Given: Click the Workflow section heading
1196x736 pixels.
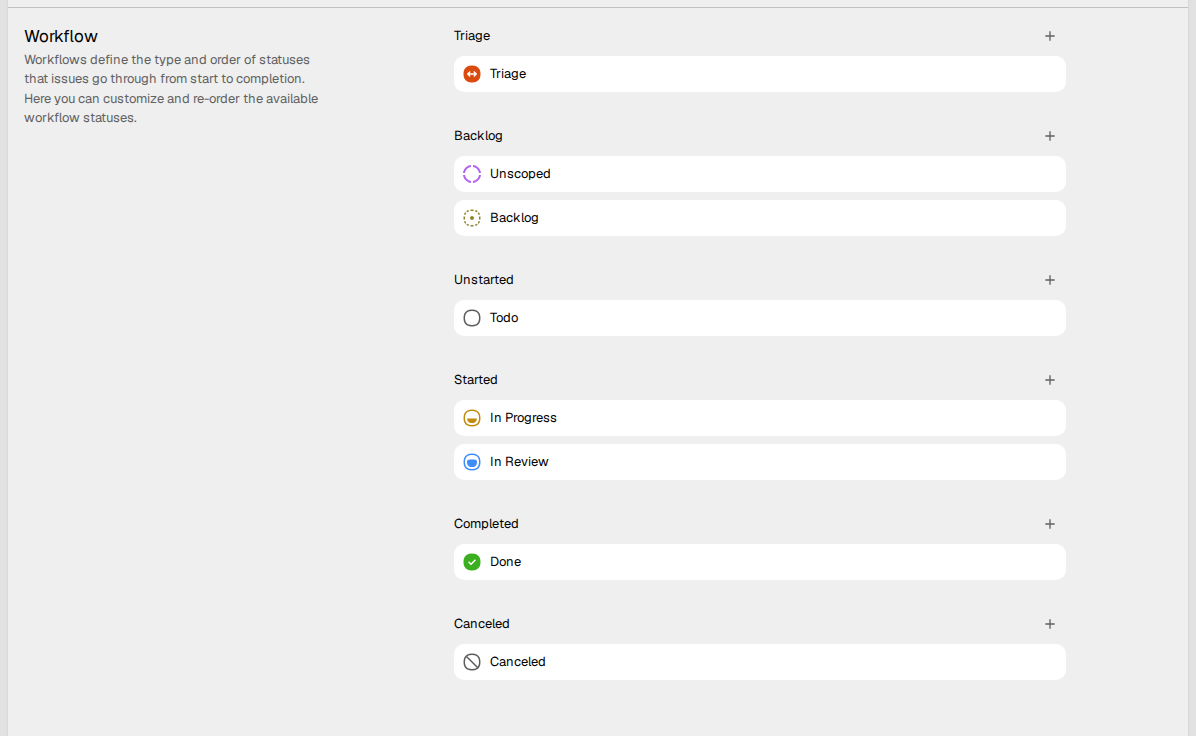Looking at the screenshot, I should pyautogui.click(x=61, y=37).
